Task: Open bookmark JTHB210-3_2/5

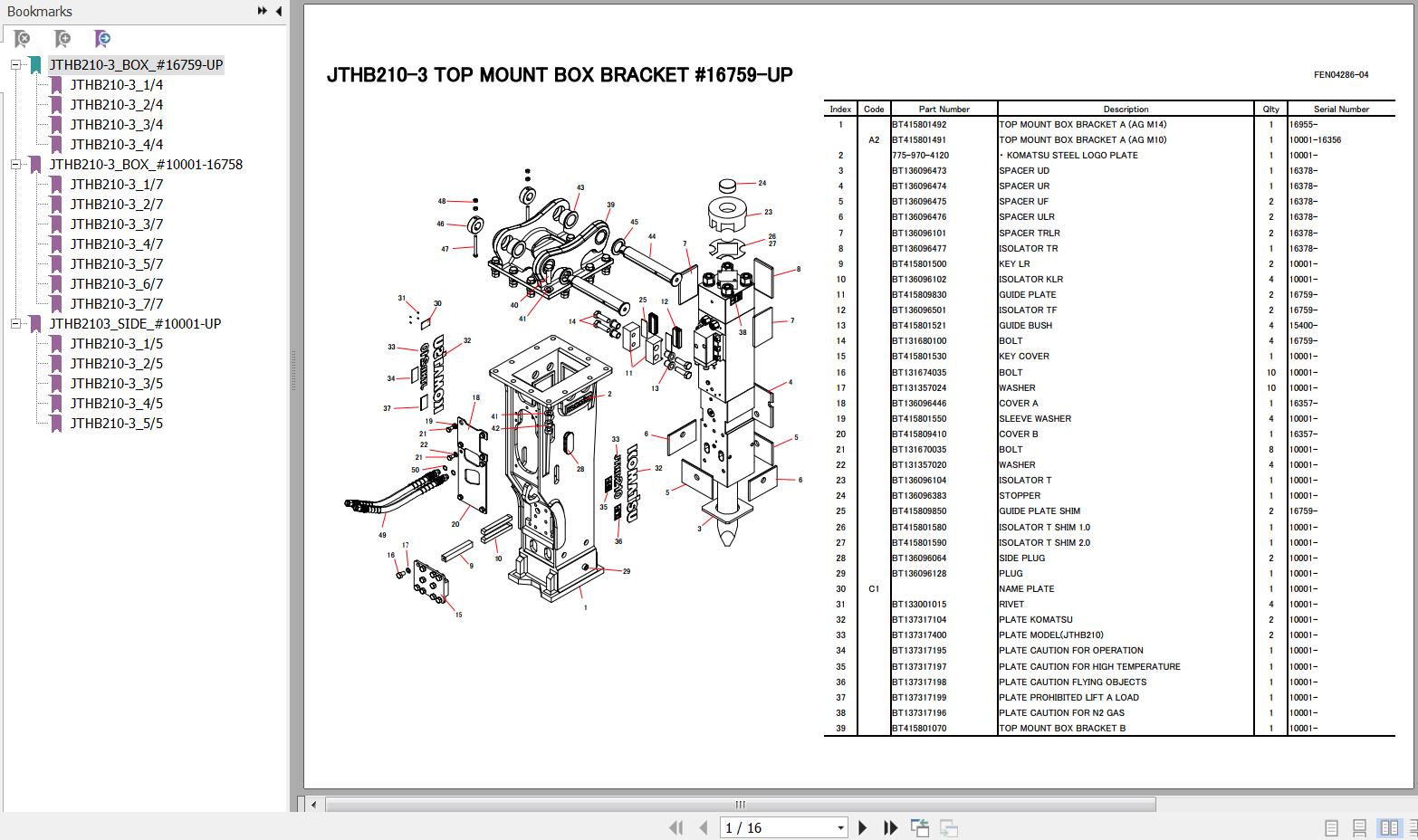Action: pyautogui.click(x=117, y=364)
